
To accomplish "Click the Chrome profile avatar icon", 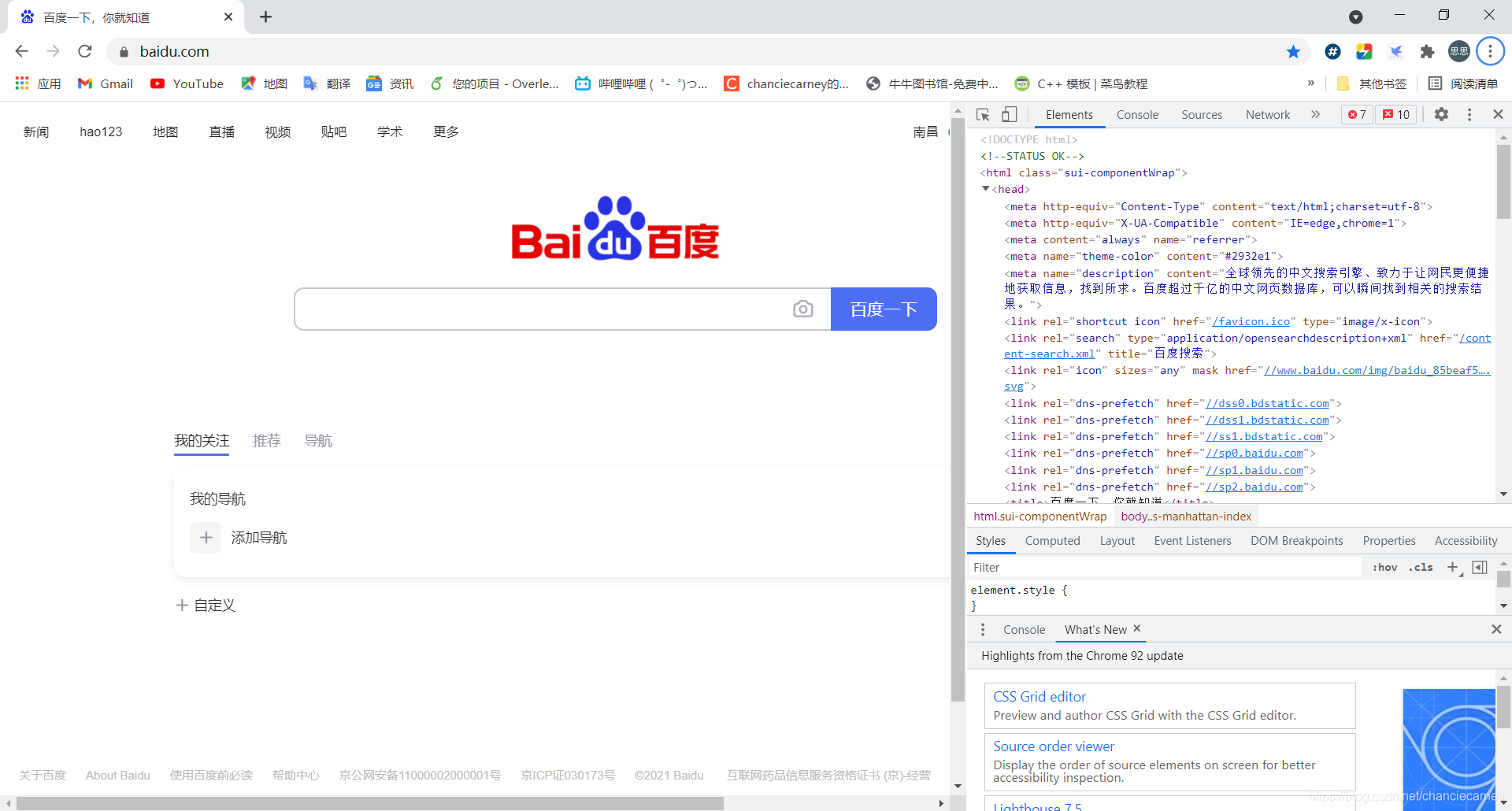I will pyautogui.click(x=1458, y=51).
